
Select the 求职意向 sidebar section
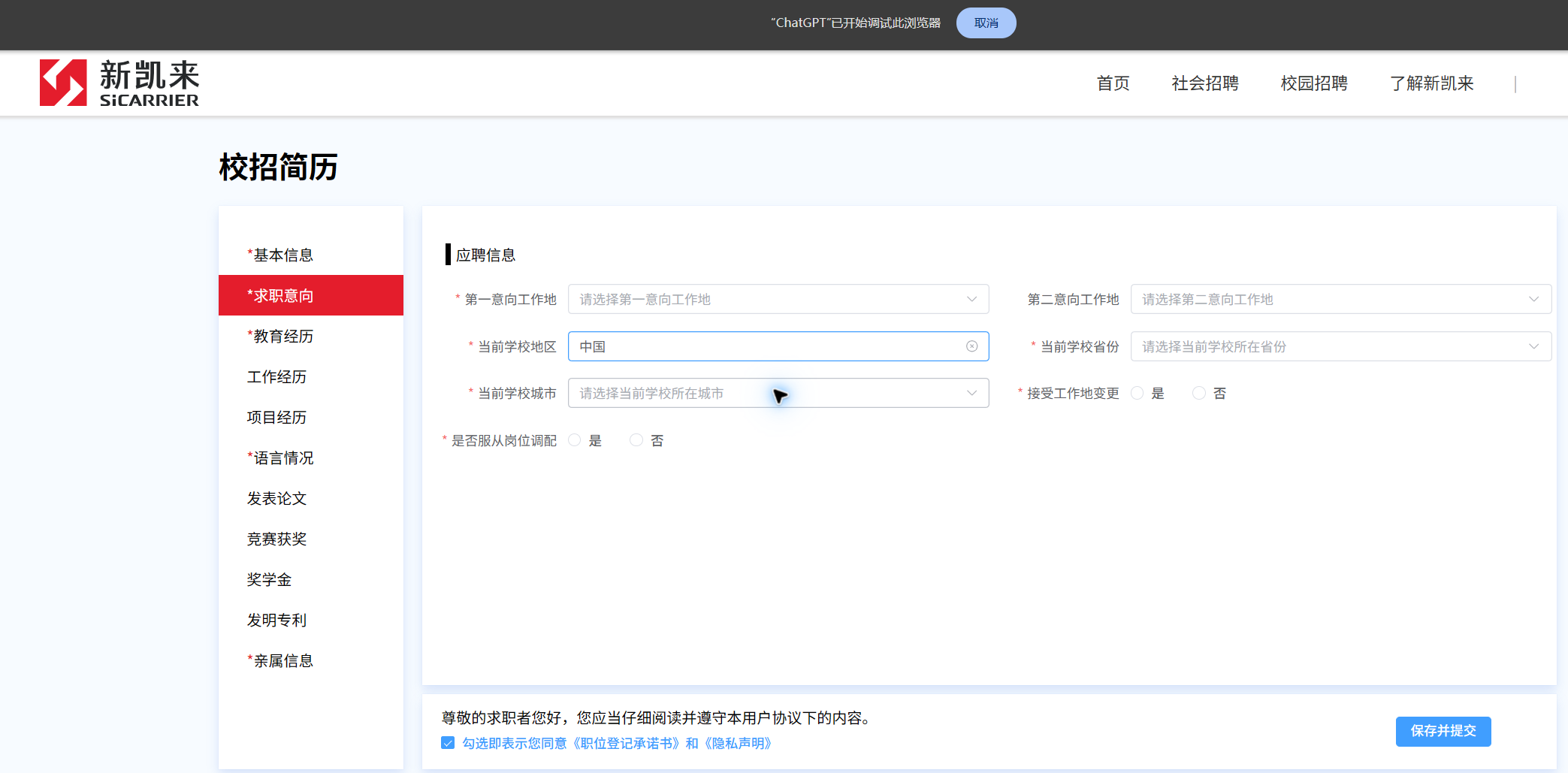click(x=311, y=295)
